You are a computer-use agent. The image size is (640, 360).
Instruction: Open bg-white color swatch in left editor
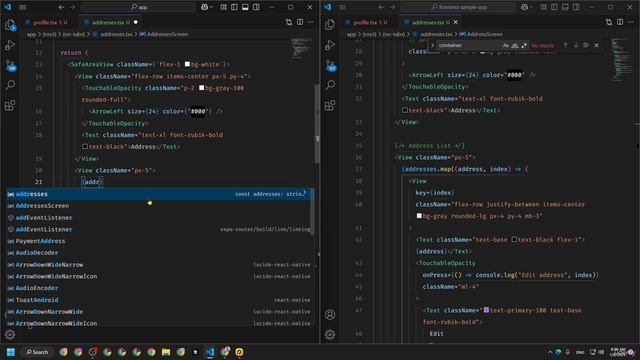click(x=187, y=64)
